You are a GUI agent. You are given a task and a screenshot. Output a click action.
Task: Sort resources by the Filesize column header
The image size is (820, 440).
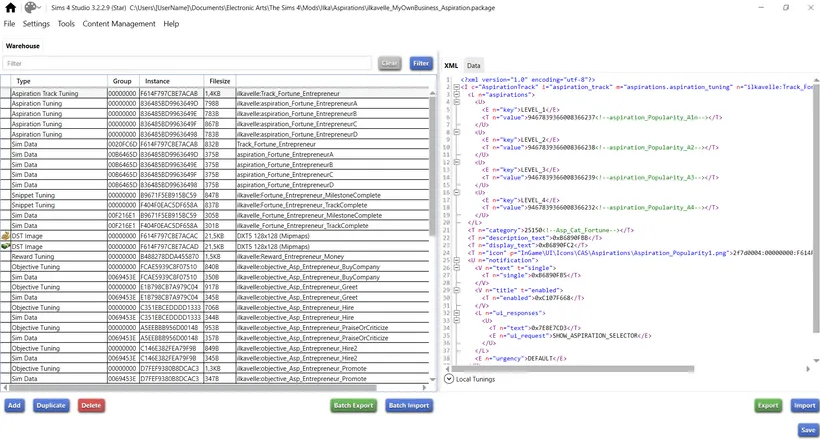219,81
